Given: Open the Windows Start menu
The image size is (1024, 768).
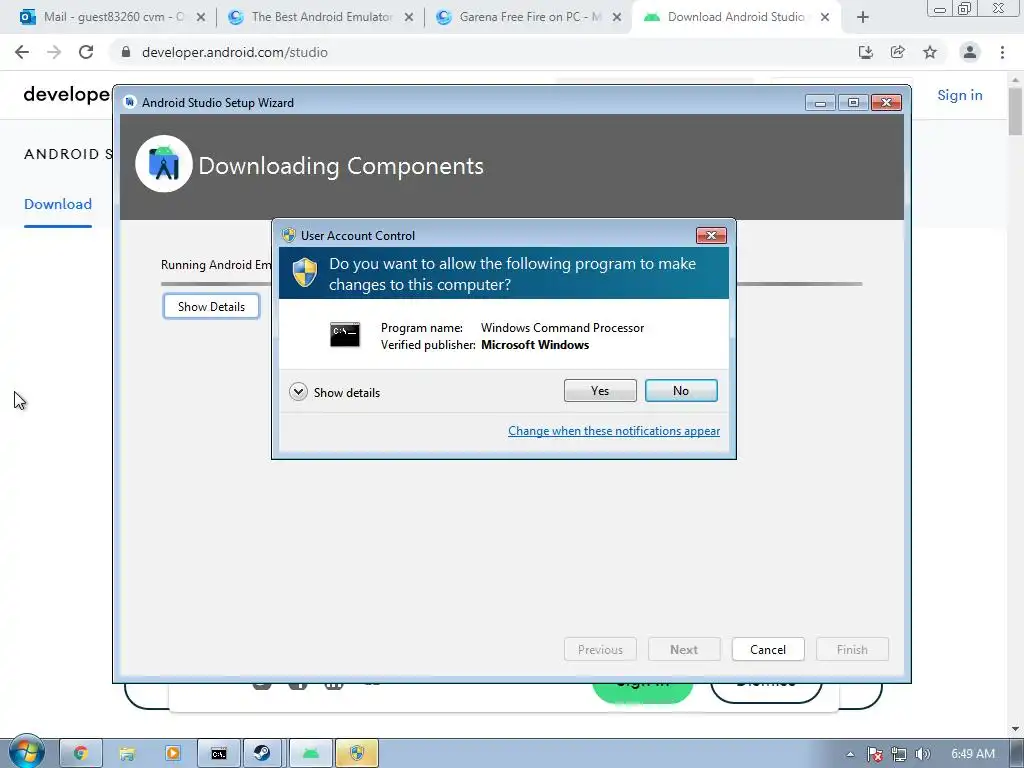Looking at the screenshot, I should (x=26, y=753).
